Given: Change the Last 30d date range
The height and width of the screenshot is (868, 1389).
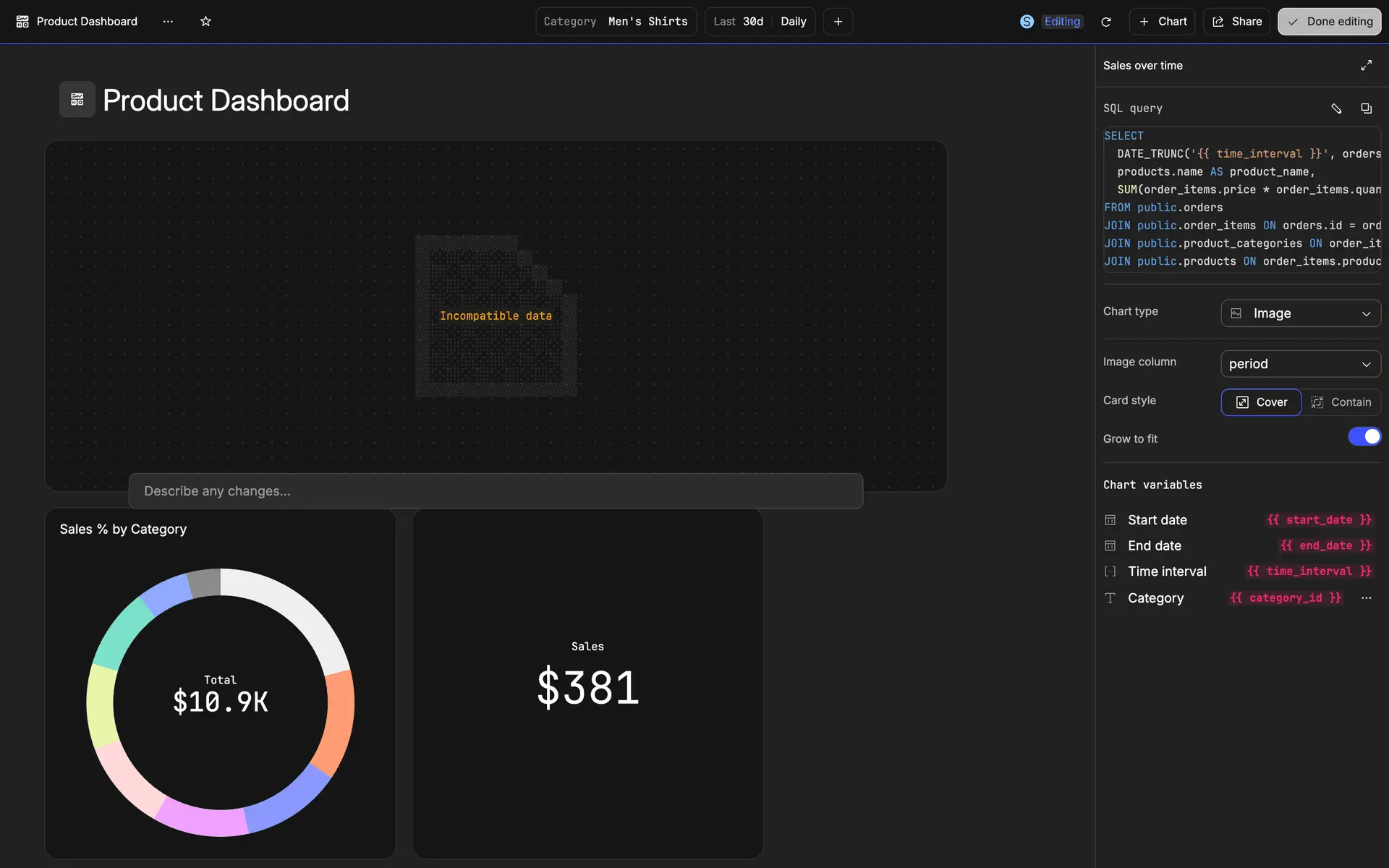Looking at the screenshot, I should point(739,22).
